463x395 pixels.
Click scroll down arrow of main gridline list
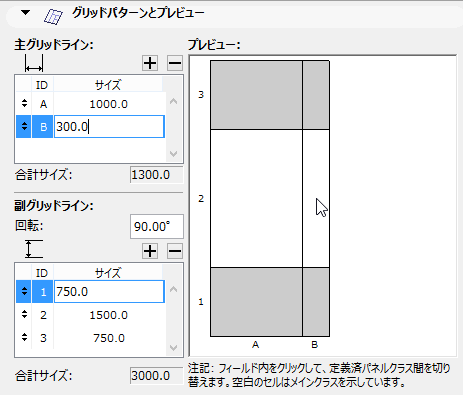coord(174,154)
